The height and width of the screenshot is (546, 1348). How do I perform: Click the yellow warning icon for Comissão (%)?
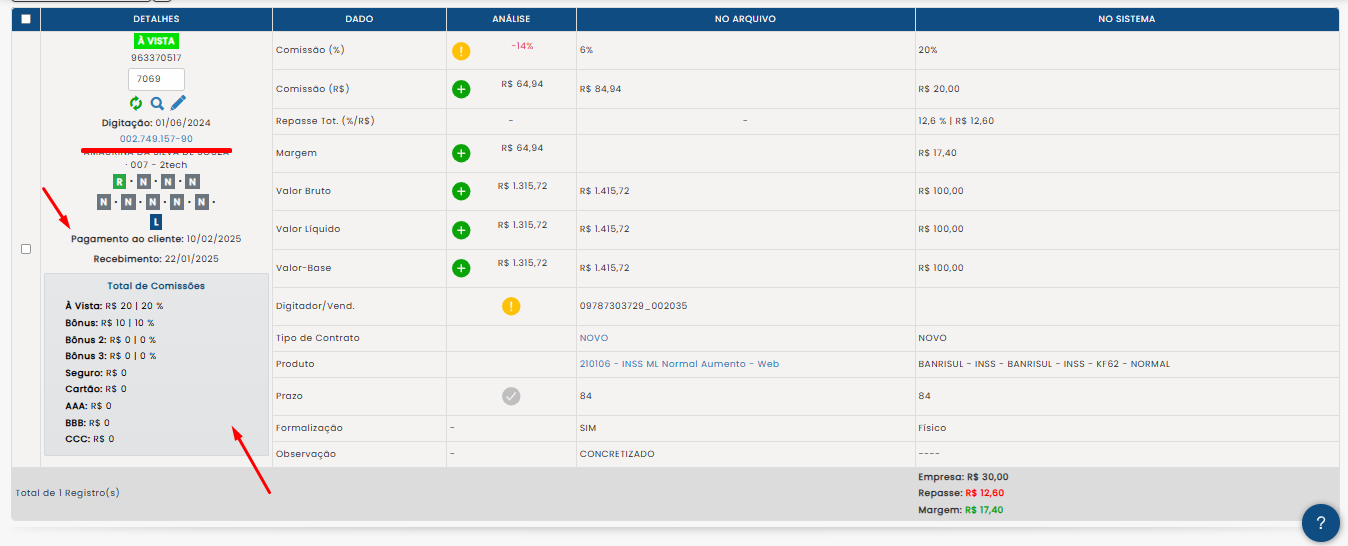click(x=461, y=51)
